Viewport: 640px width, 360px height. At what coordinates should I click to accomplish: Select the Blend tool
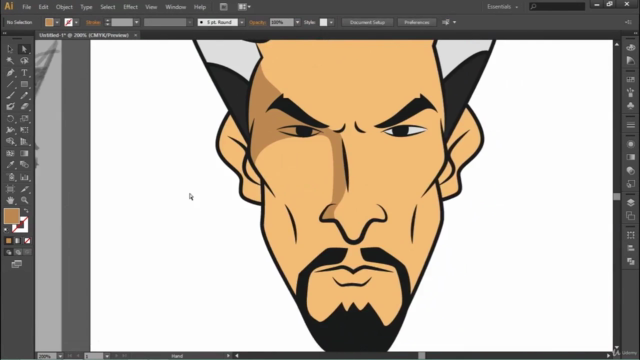click(x=24, y=165)
